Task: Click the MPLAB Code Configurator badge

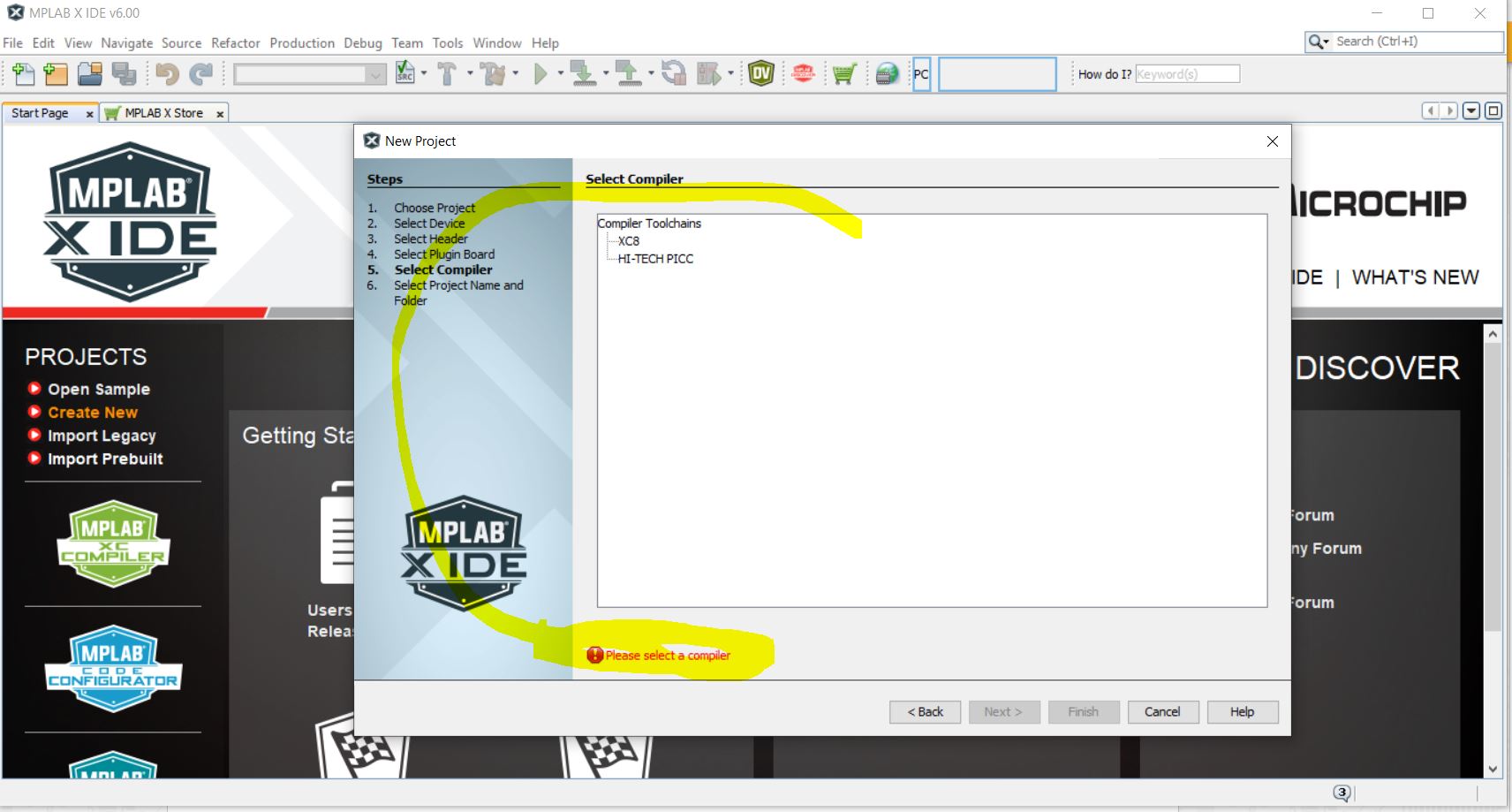Action: [113, 669]
